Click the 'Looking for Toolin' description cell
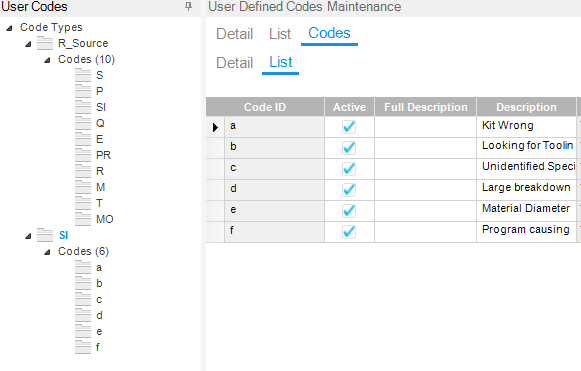The height and width of the screenshot is (371, 581). [526, 148]
